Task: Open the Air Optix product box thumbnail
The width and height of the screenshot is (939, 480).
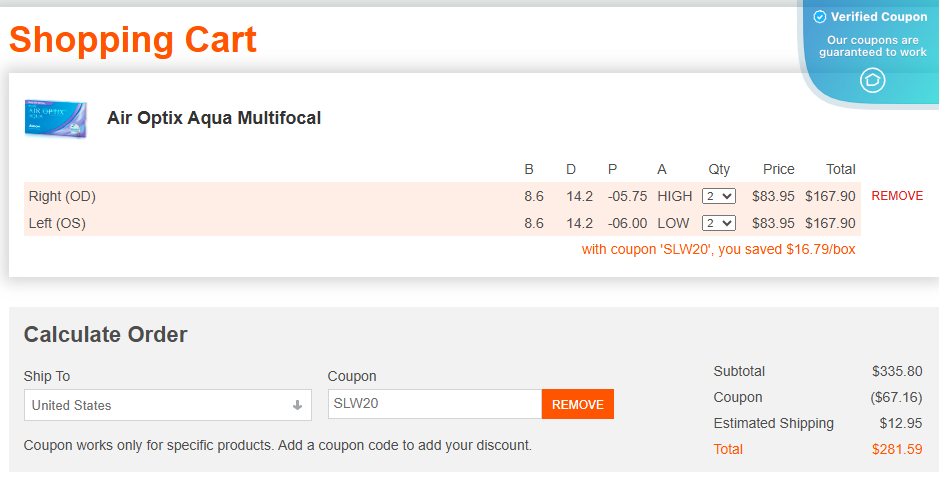Action: (x=56, y=118)
